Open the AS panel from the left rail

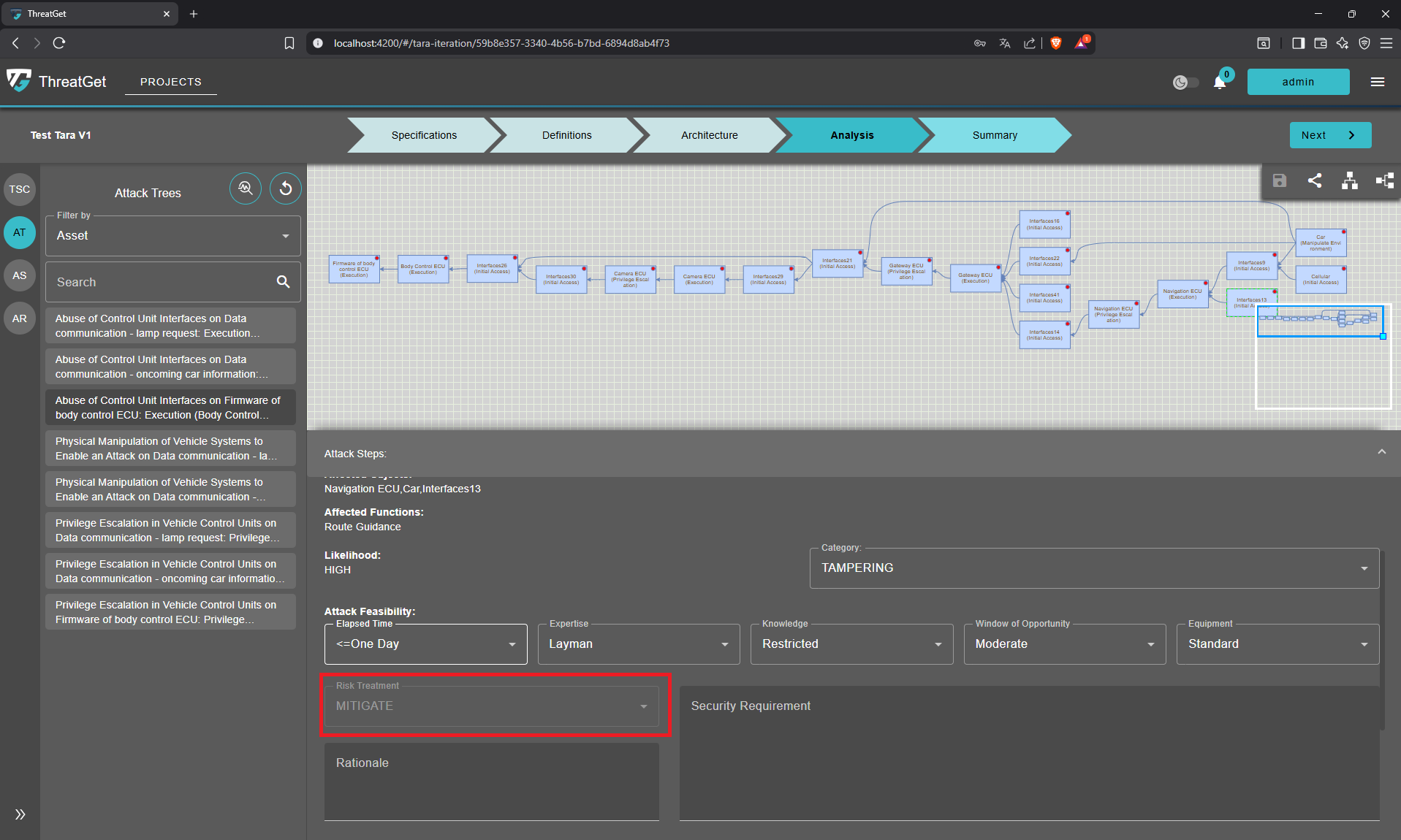click(20, 275)
